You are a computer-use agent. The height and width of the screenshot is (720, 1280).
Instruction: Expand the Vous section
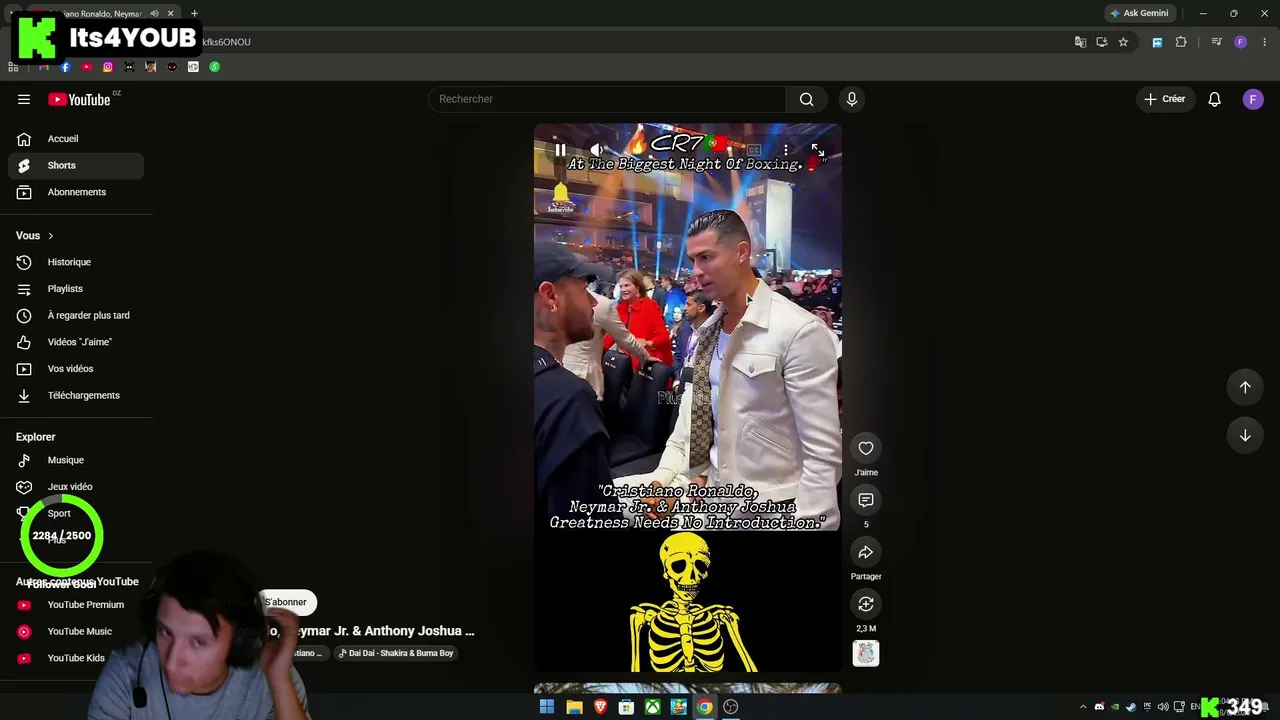pos(35,236)
